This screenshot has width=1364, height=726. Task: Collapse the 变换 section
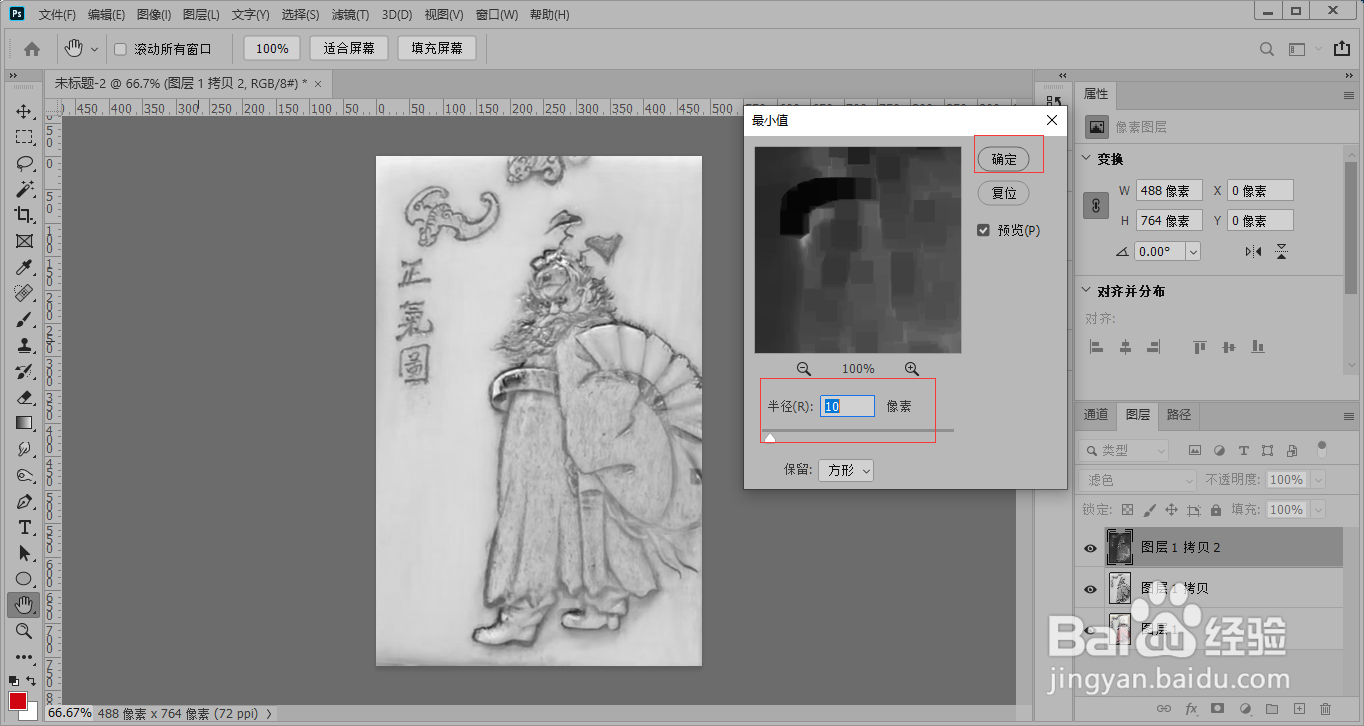(x=1086, y=159)
